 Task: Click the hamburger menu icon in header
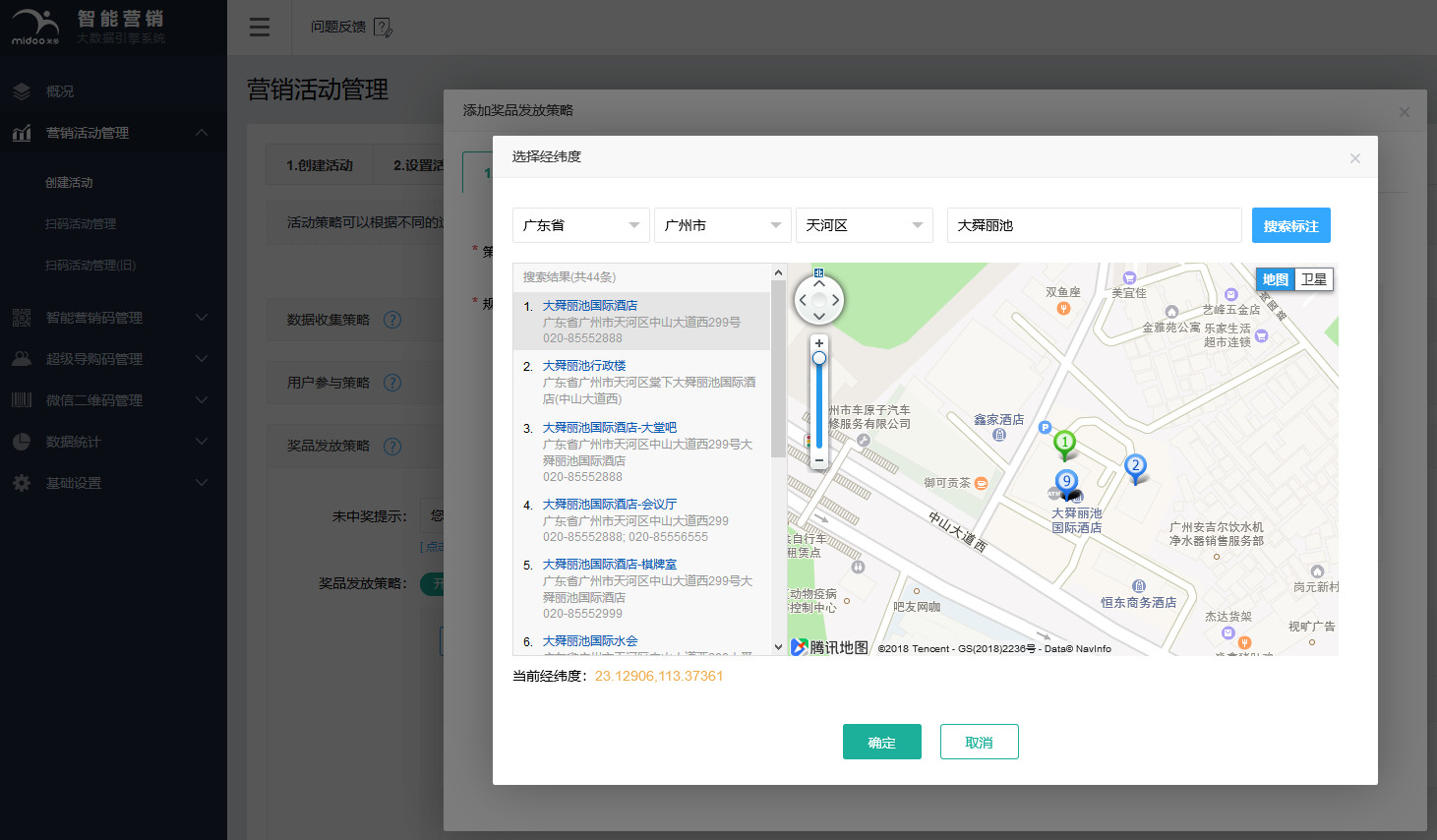(260, 28)
